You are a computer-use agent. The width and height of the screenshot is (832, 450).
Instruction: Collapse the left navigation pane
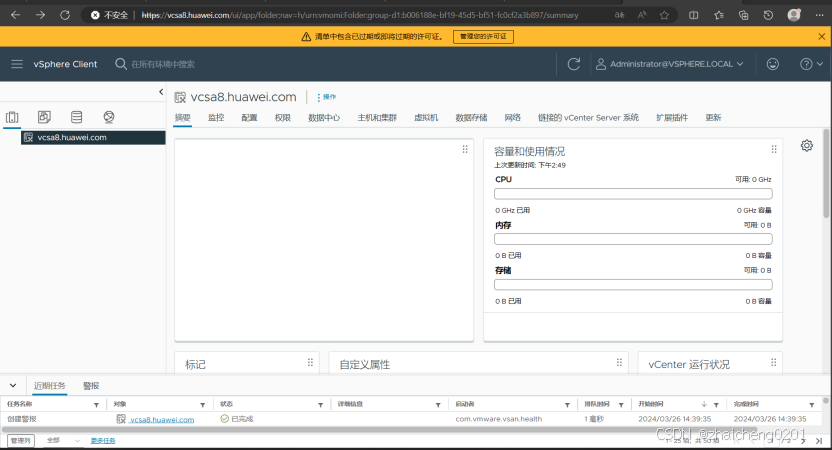click(161, 92)
